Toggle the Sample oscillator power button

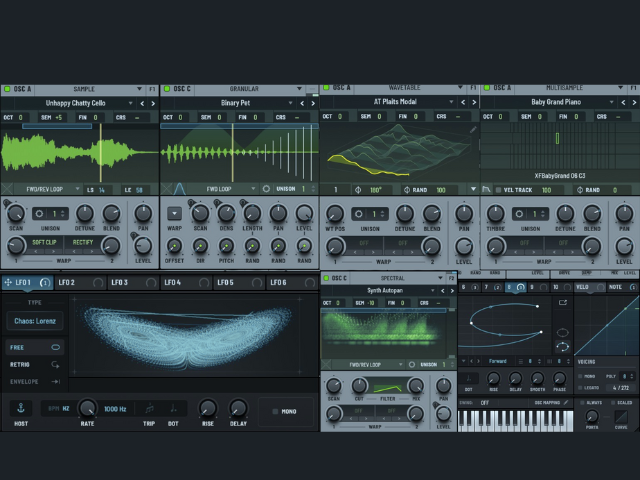6,89
